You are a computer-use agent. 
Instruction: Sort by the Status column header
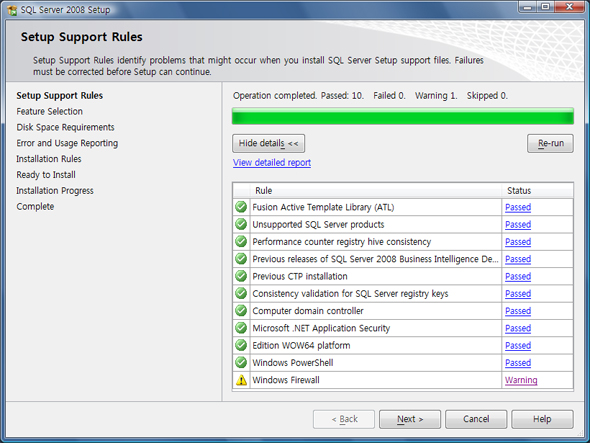click(x=537, y=190)
